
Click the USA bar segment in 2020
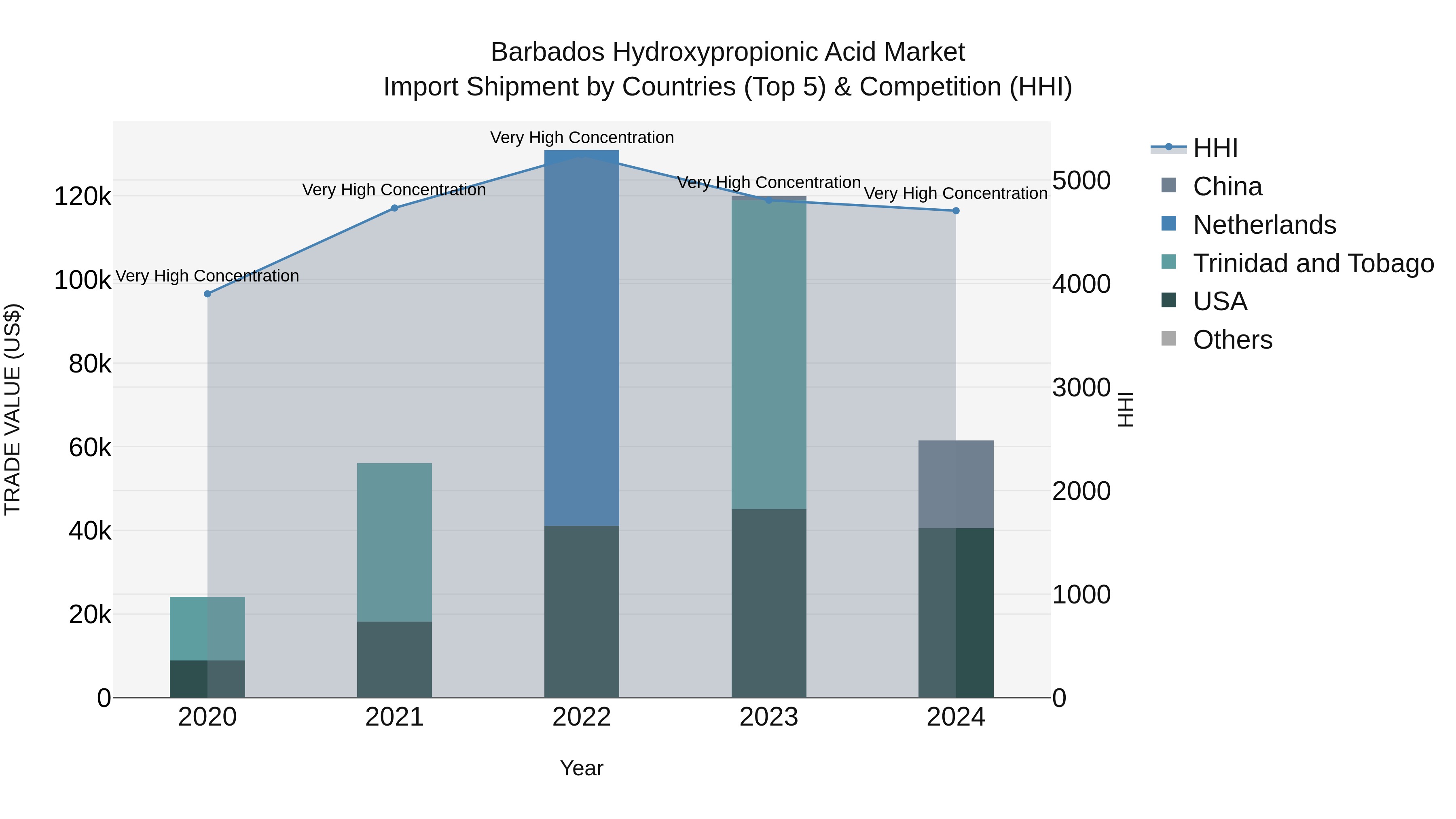[207, 679]
